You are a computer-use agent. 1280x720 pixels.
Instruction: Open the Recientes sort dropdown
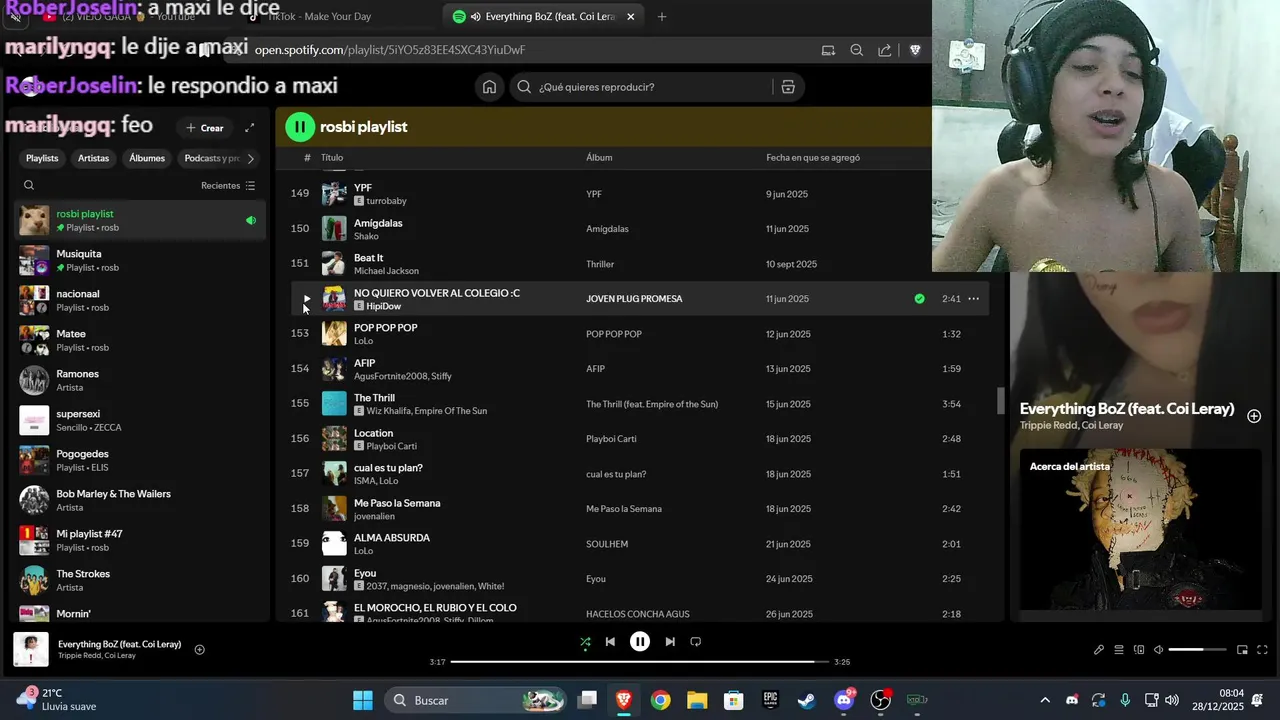point(228,186)
